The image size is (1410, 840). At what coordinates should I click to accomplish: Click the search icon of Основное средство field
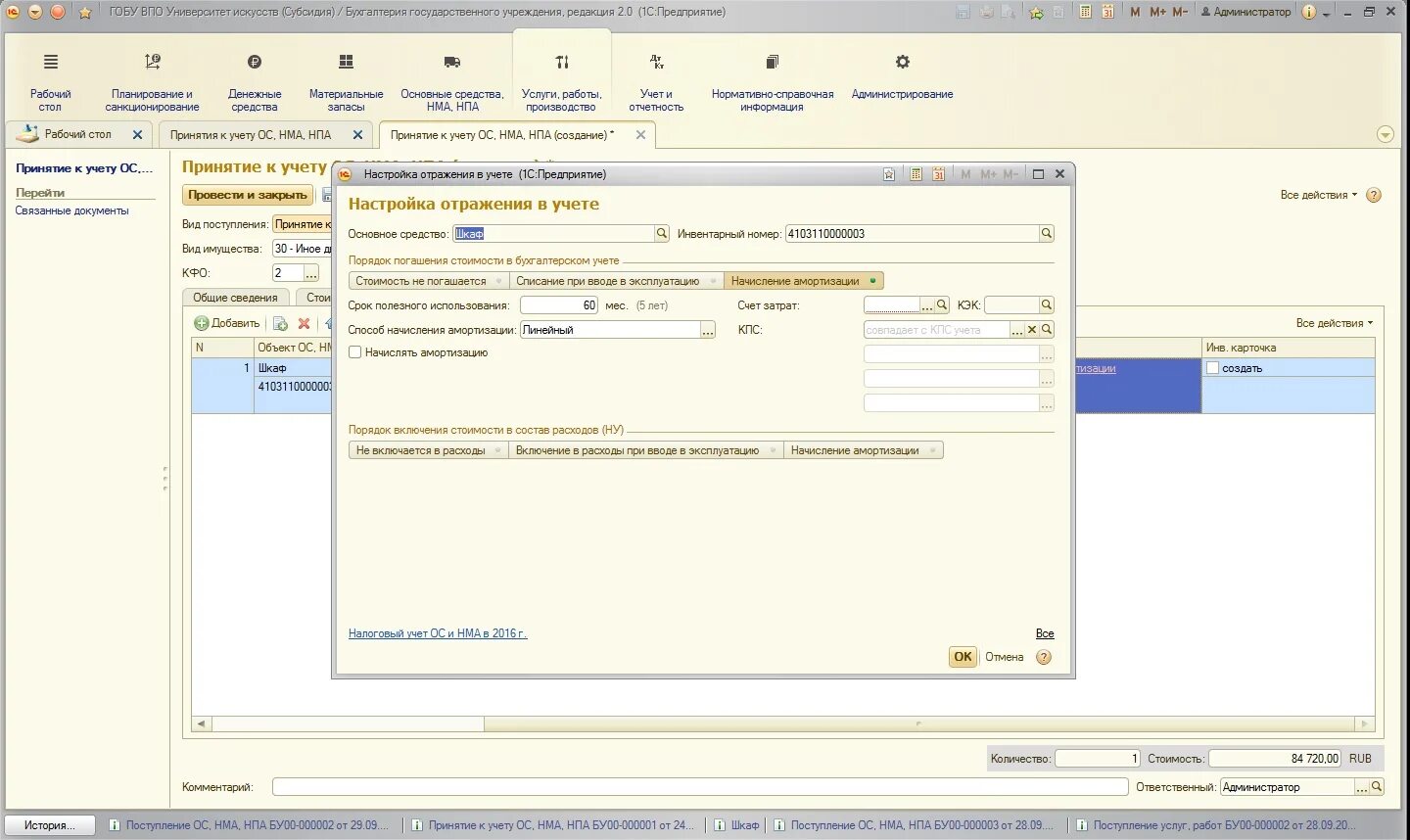click(662, 234)
